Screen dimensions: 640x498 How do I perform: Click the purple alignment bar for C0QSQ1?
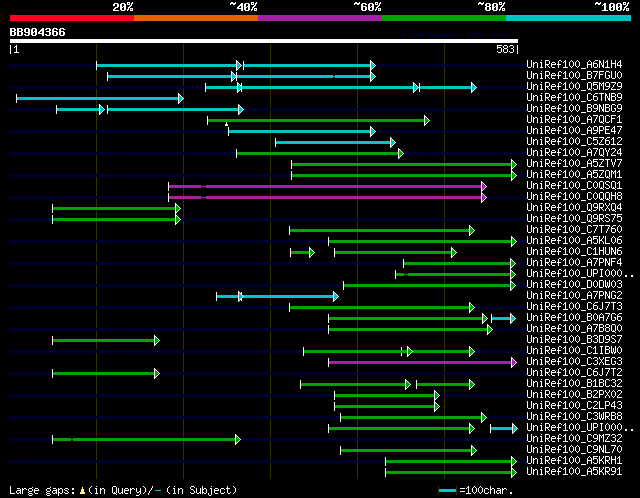click(327, 187)
